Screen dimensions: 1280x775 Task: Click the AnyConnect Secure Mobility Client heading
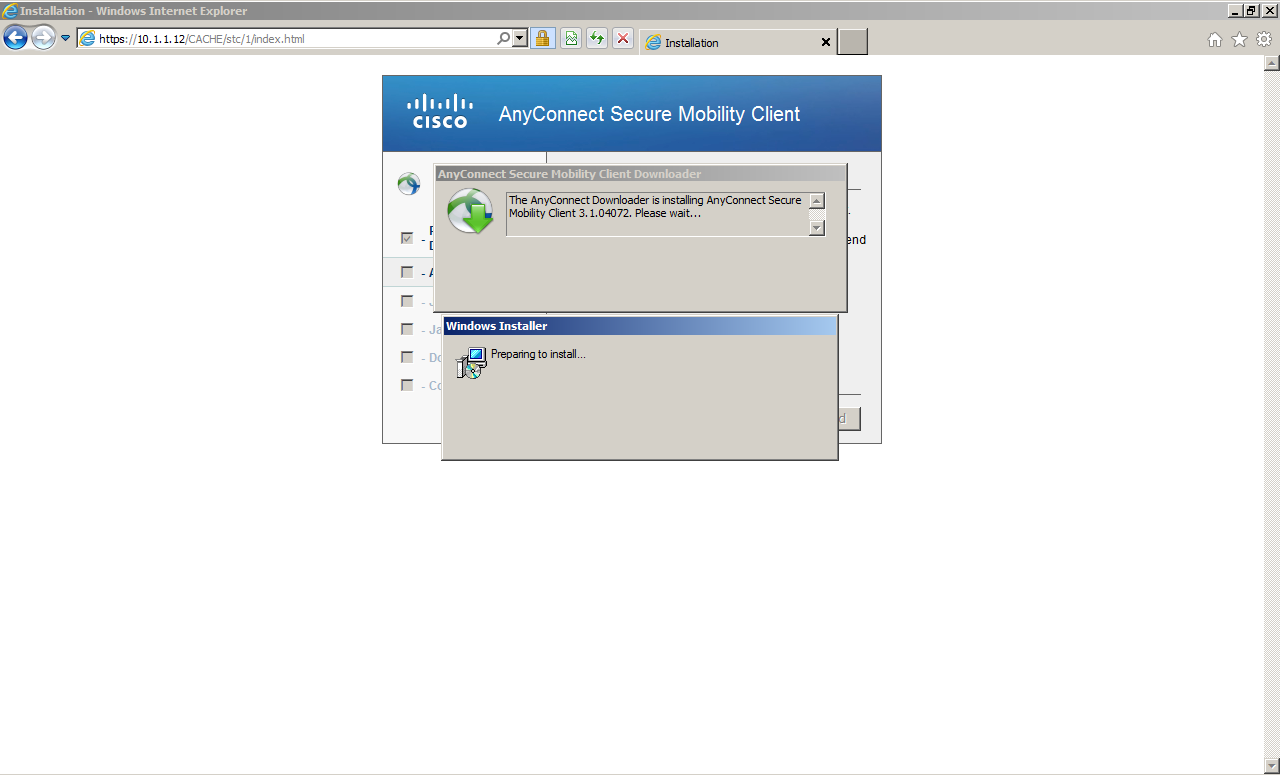click(x=649, y=114)
